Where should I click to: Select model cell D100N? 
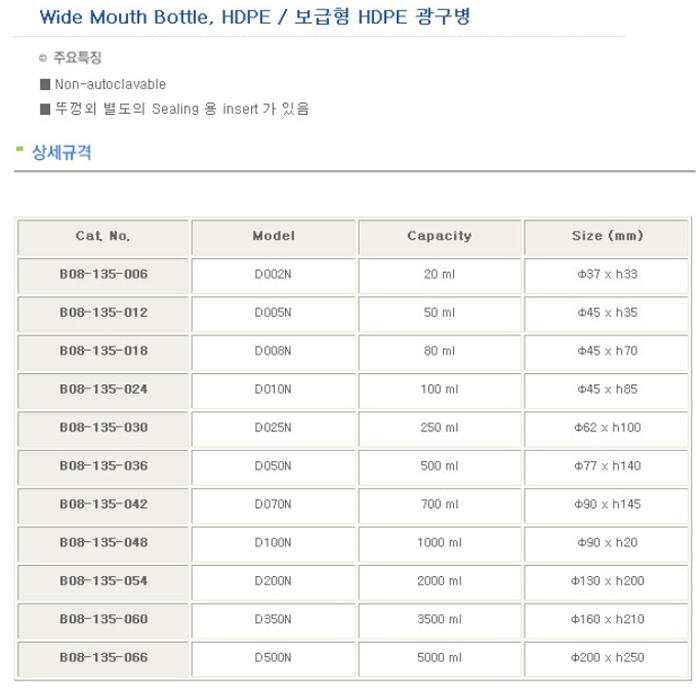(273, 543)
